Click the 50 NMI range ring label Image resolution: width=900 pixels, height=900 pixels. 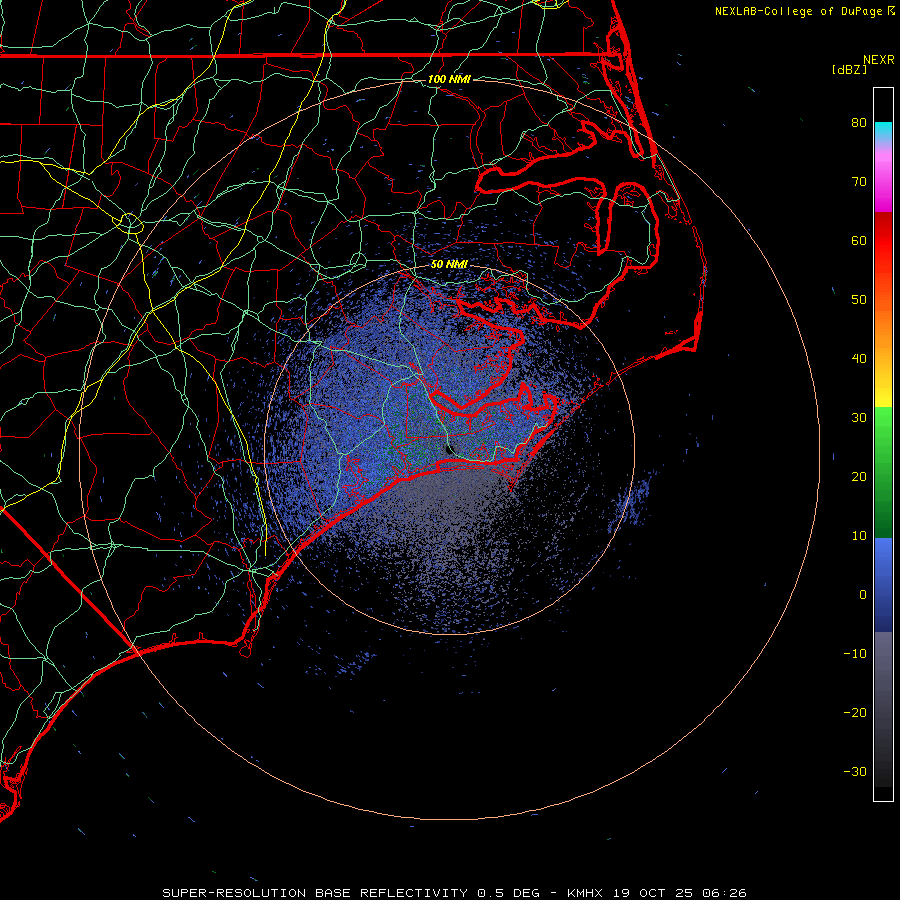[449, 265]
